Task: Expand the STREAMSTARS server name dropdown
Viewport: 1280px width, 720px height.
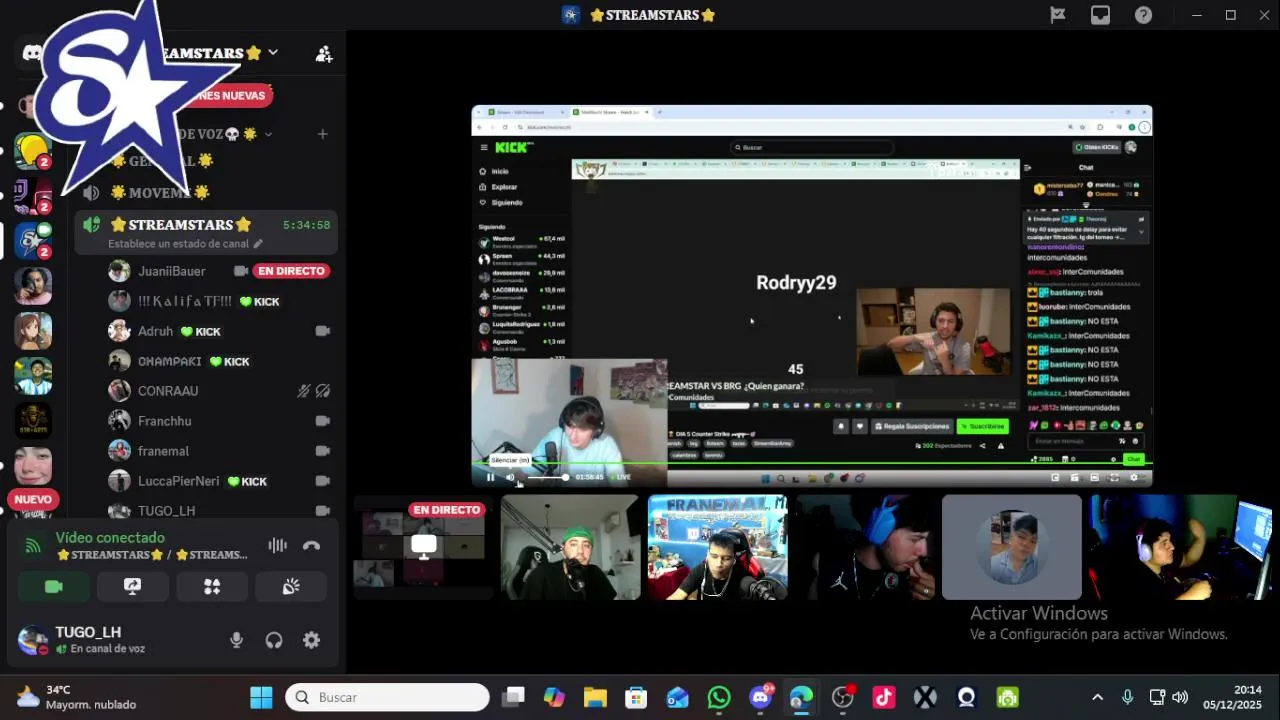Action: (273, 52)
